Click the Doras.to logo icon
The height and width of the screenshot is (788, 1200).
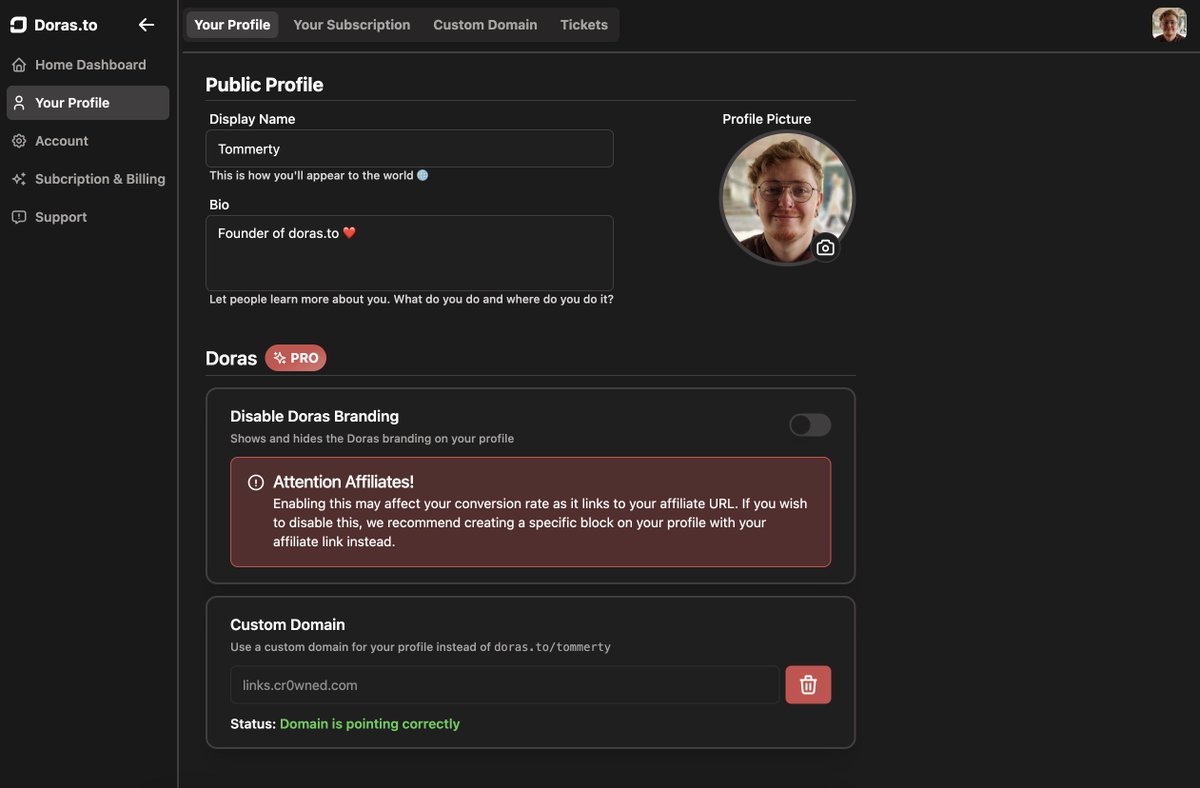pyautogui.click(x=18, y=25)
